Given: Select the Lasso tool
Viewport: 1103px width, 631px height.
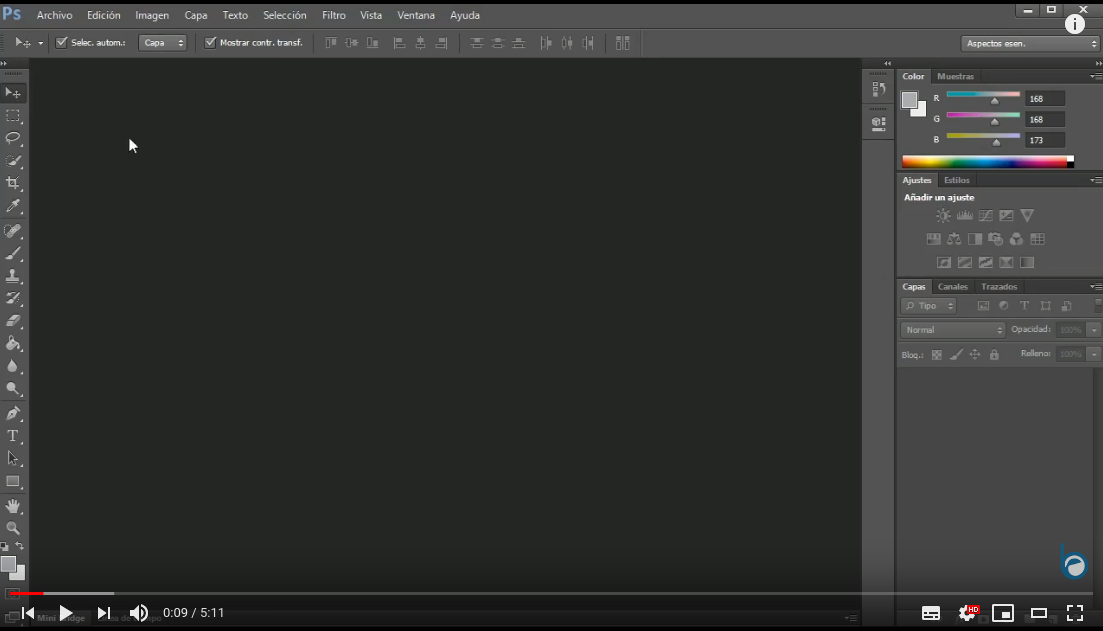Looking at the screenshot, I should pos(13,138).
